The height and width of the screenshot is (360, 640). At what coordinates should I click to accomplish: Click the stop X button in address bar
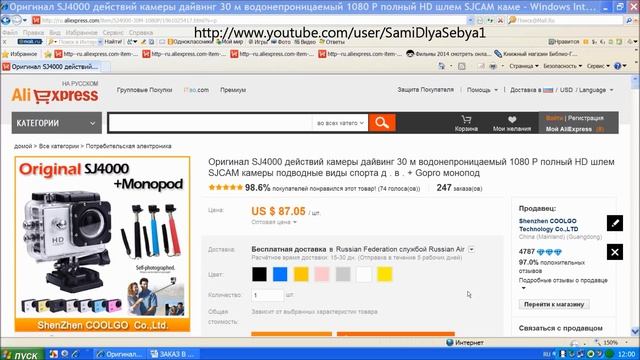(500, 20)
